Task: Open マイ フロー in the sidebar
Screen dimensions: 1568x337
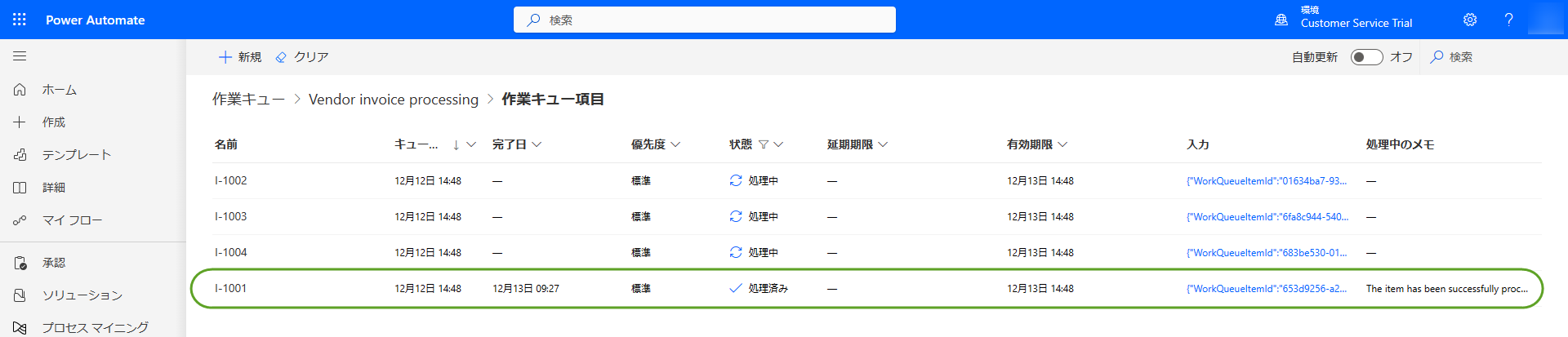Action: pyautogui.click(x=73, y=220)
